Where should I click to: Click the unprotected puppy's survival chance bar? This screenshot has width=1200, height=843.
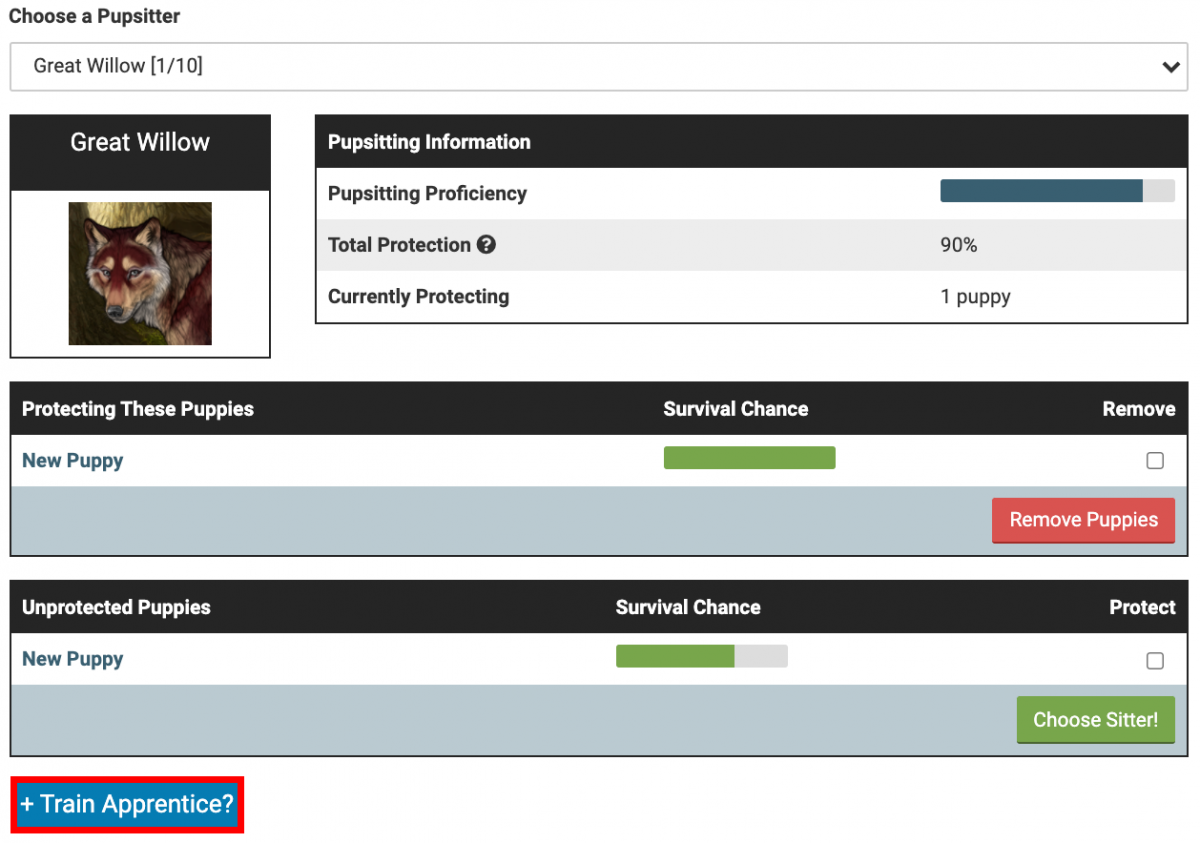(701, 656)
